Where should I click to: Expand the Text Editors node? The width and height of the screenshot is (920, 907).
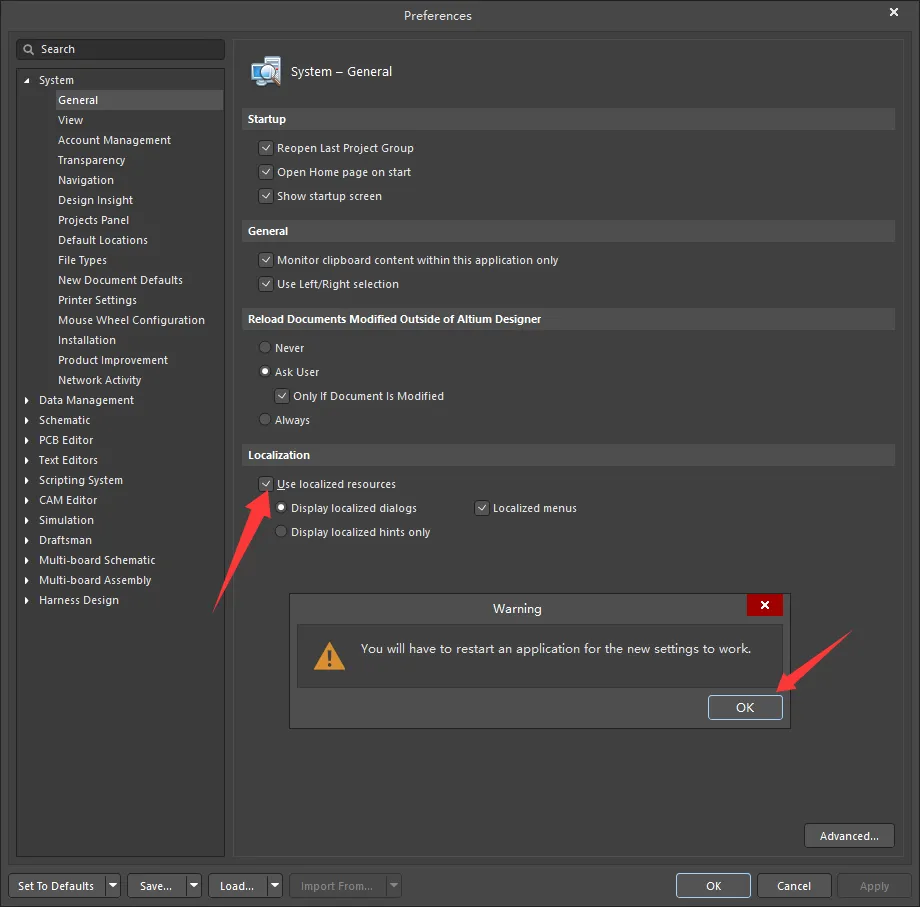coord(26,460)
